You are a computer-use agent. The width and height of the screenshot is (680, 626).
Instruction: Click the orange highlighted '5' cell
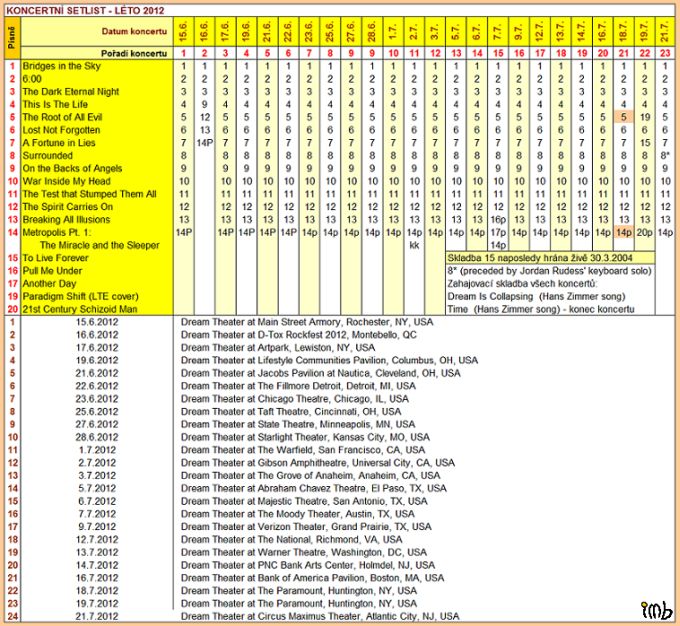click(x=622, y=117)
